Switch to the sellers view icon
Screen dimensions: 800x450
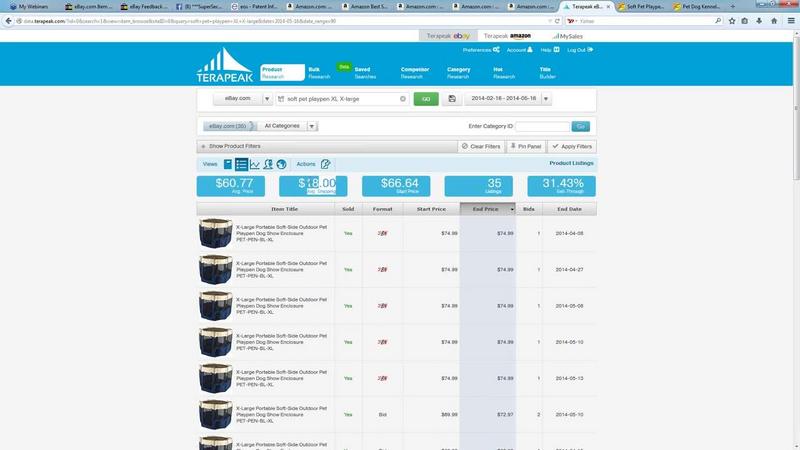coord(268,164)
